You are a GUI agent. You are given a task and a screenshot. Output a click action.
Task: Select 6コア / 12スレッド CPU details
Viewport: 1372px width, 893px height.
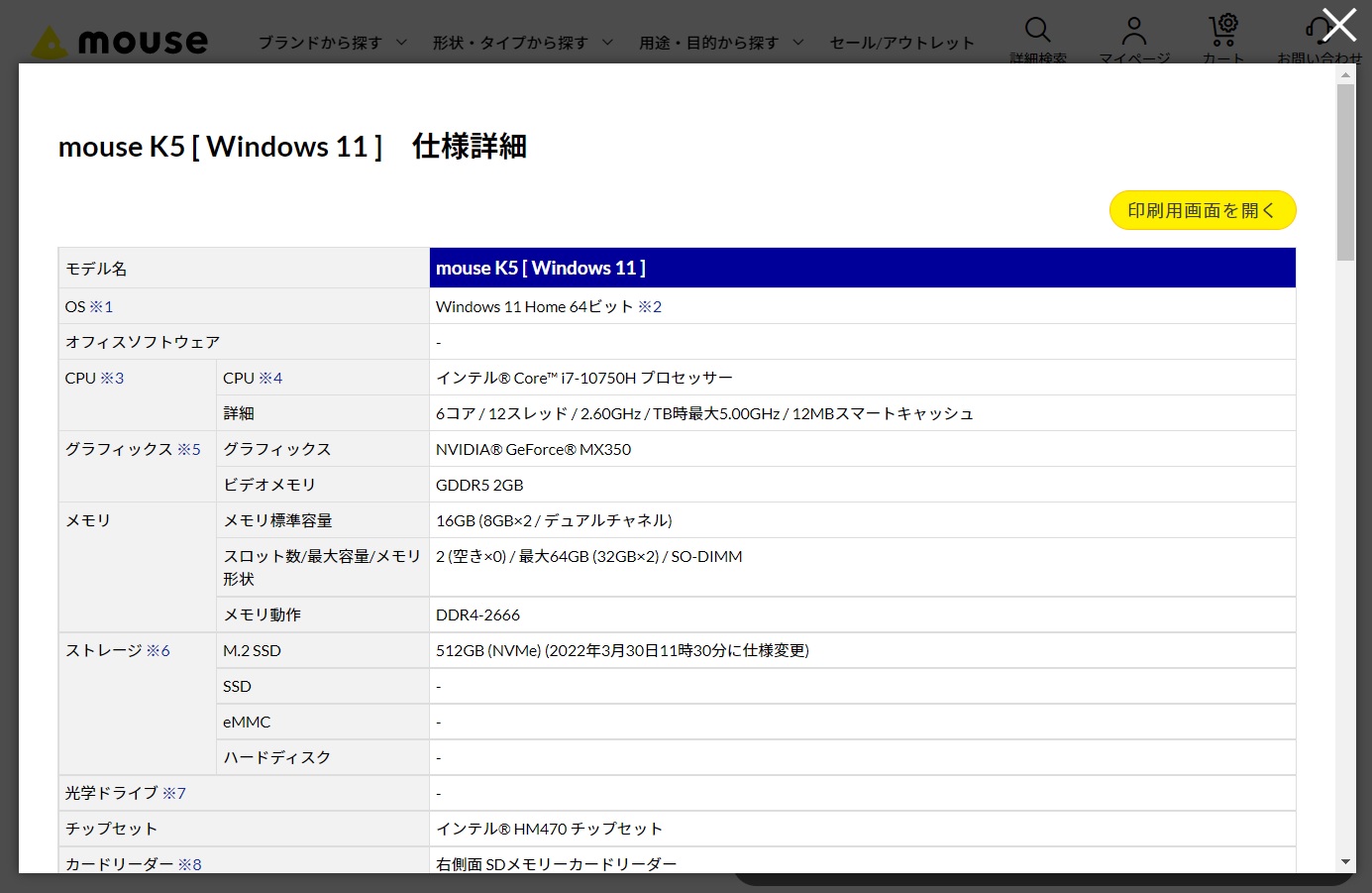[x=704, y=413]
